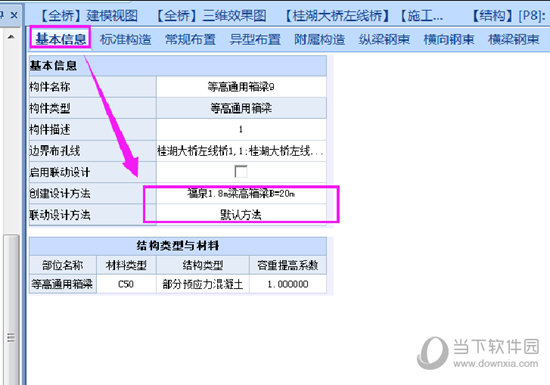The width and height of the screenshot is (550, 385).
Task: Select the 部分预应力混凝土 structure type cell
Action: coord(202,284)
